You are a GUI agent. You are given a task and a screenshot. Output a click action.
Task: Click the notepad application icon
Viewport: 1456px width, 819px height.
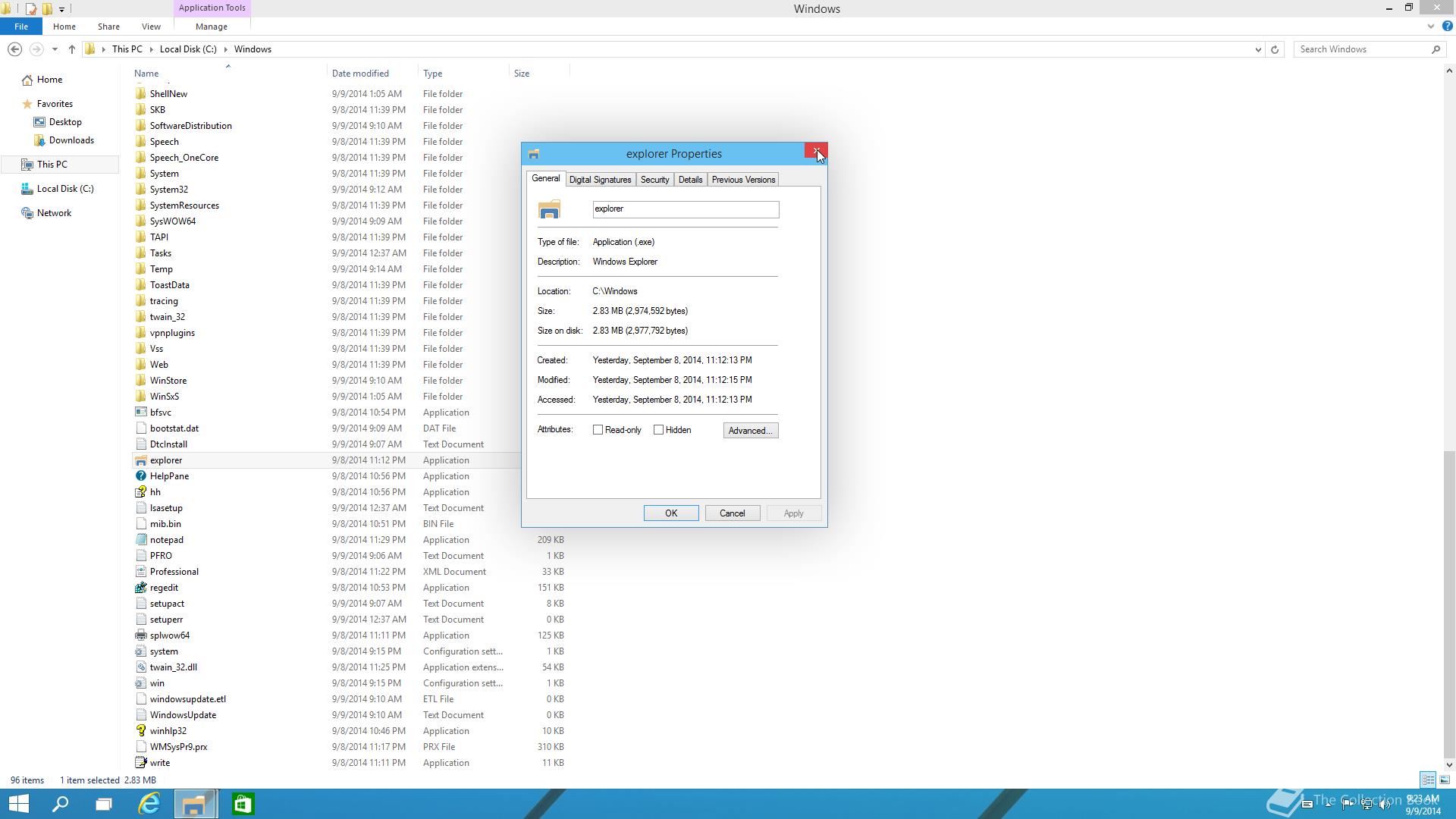coord(140,540)
